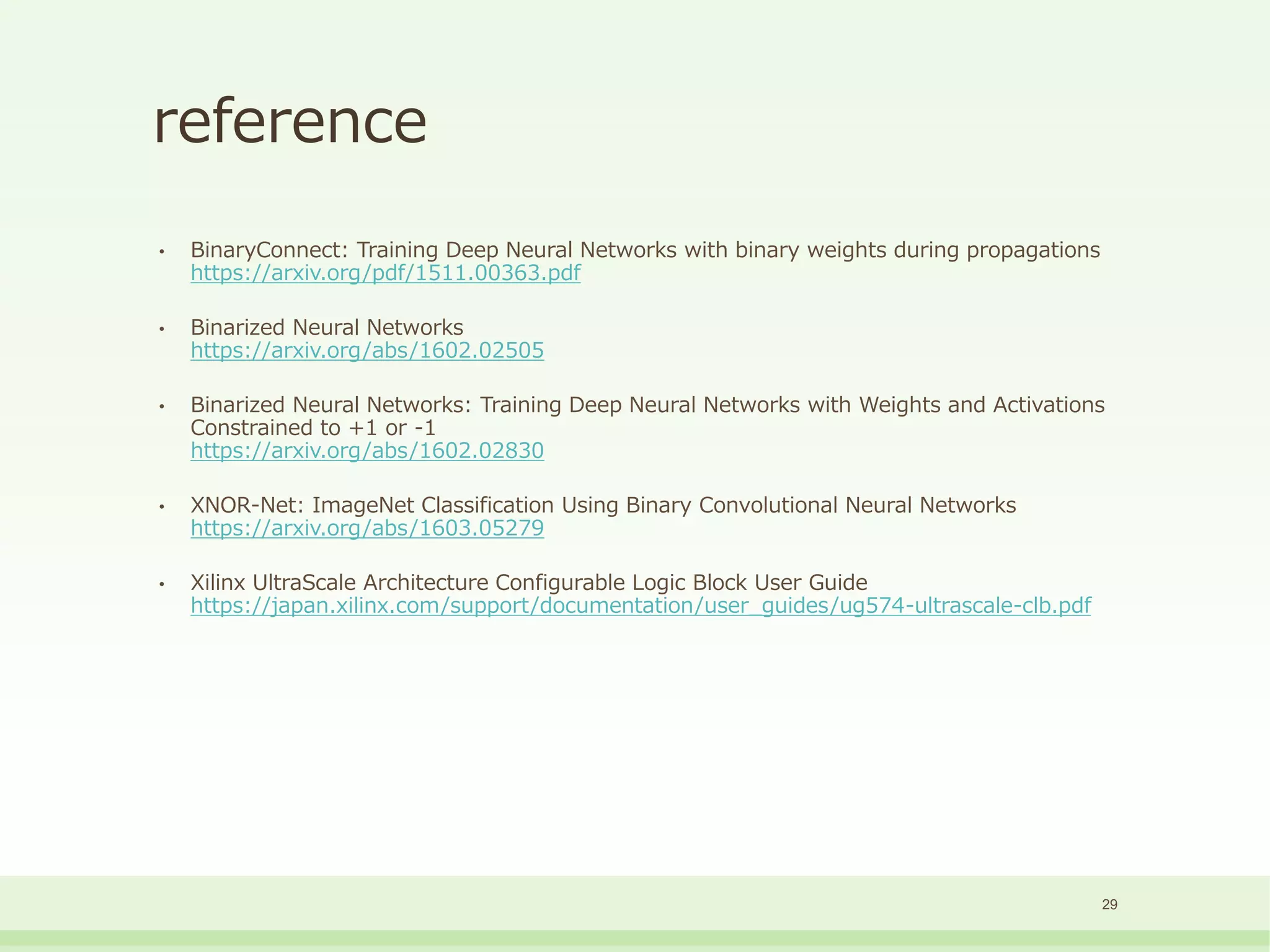The height and width of the screenshot is (952, 1270).
Task: Select the 'Weights and Activations' title line
Action: (x=647, y=405)
